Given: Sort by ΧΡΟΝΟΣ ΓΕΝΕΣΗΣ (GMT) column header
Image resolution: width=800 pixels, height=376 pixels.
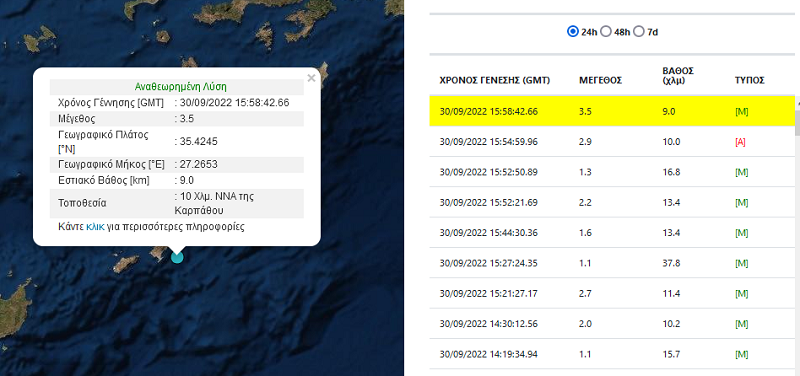Looking at the screenshot, I should click(494, 80).
